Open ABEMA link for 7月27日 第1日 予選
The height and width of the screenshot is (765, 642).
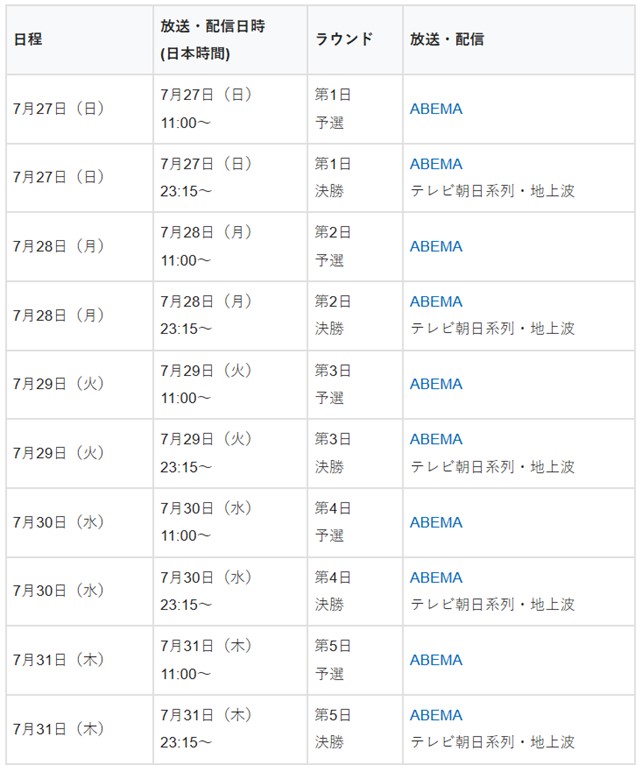tap(436, 109)
